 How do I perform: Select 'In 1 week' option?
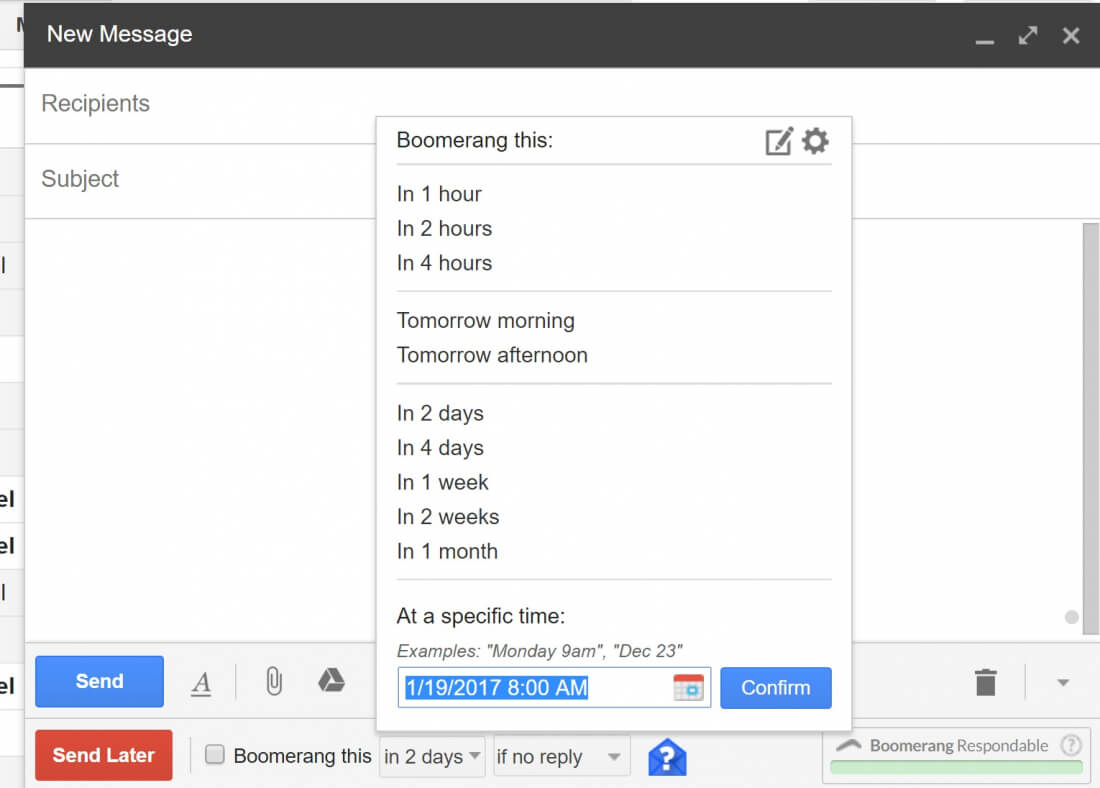pyautogui.click(x=443, y=482)
